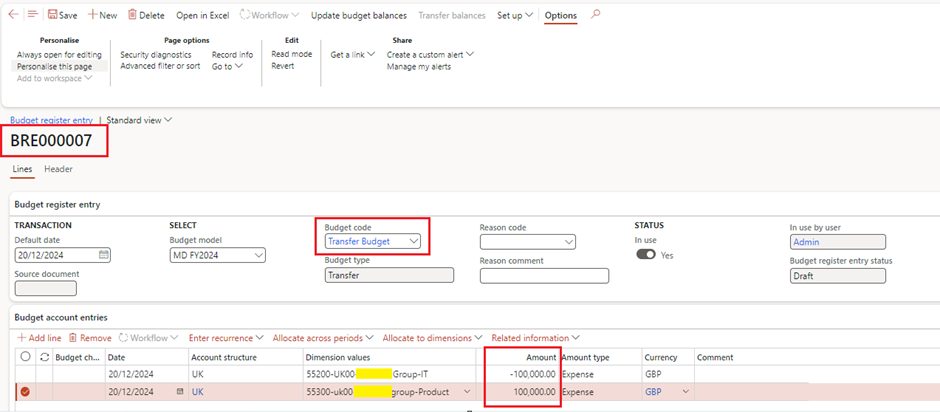Open the Default date calendar picker
This screenshot has width=940, height=412.
tap(104, 255)
